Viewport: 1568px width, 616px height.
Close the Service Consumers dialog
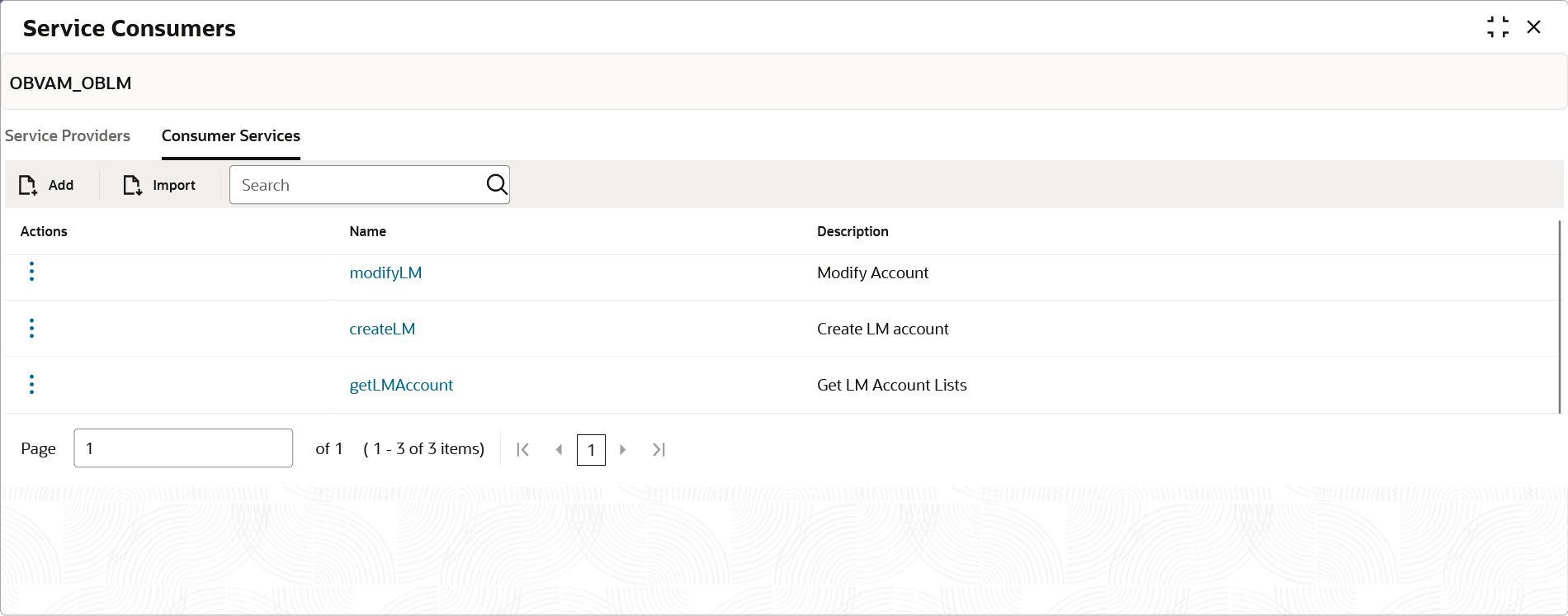[x=1534, y=27]
